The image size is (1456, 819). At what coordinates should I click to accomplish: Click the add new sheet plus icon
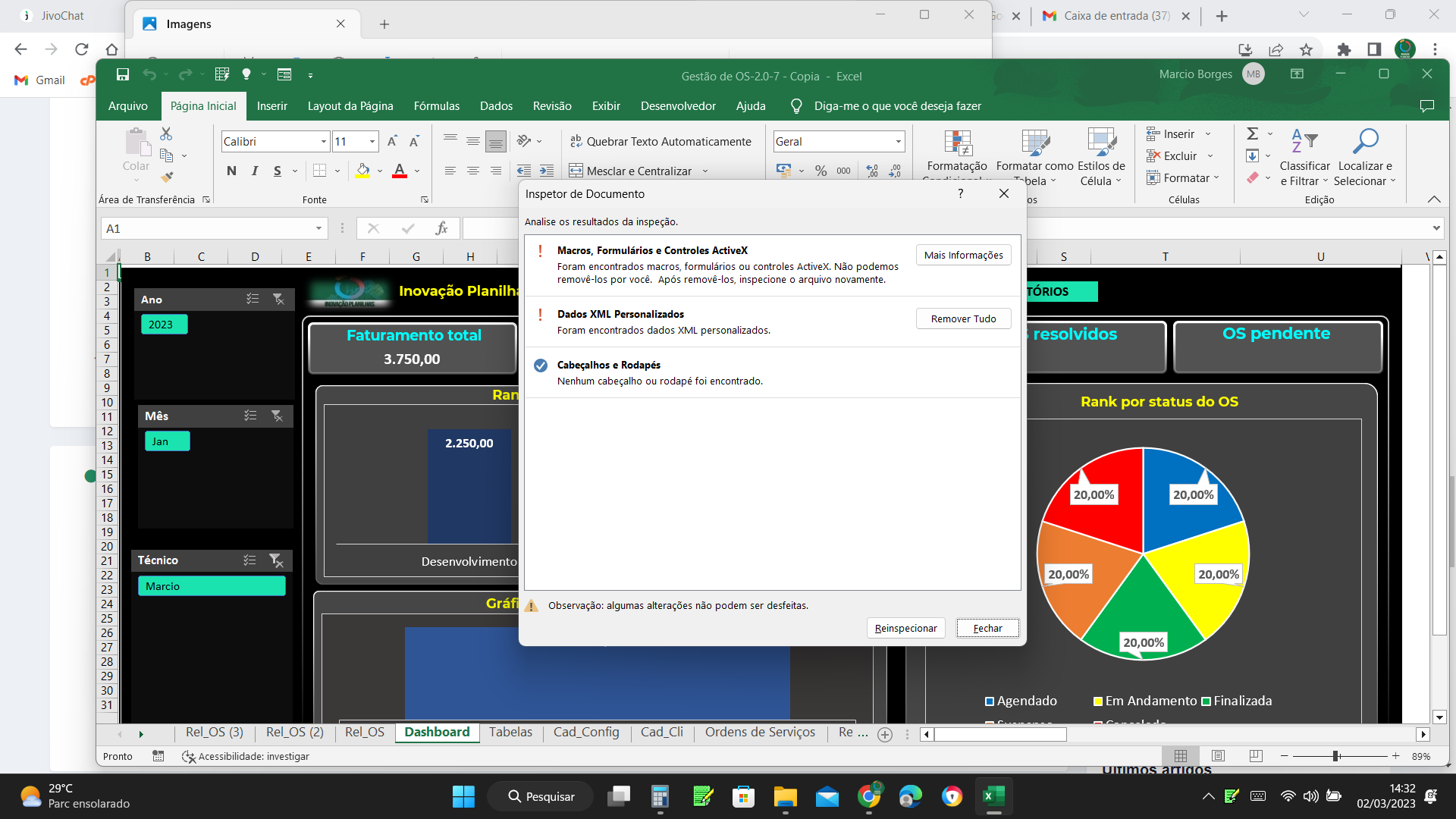pyautogui.click(x=885, y=734)
